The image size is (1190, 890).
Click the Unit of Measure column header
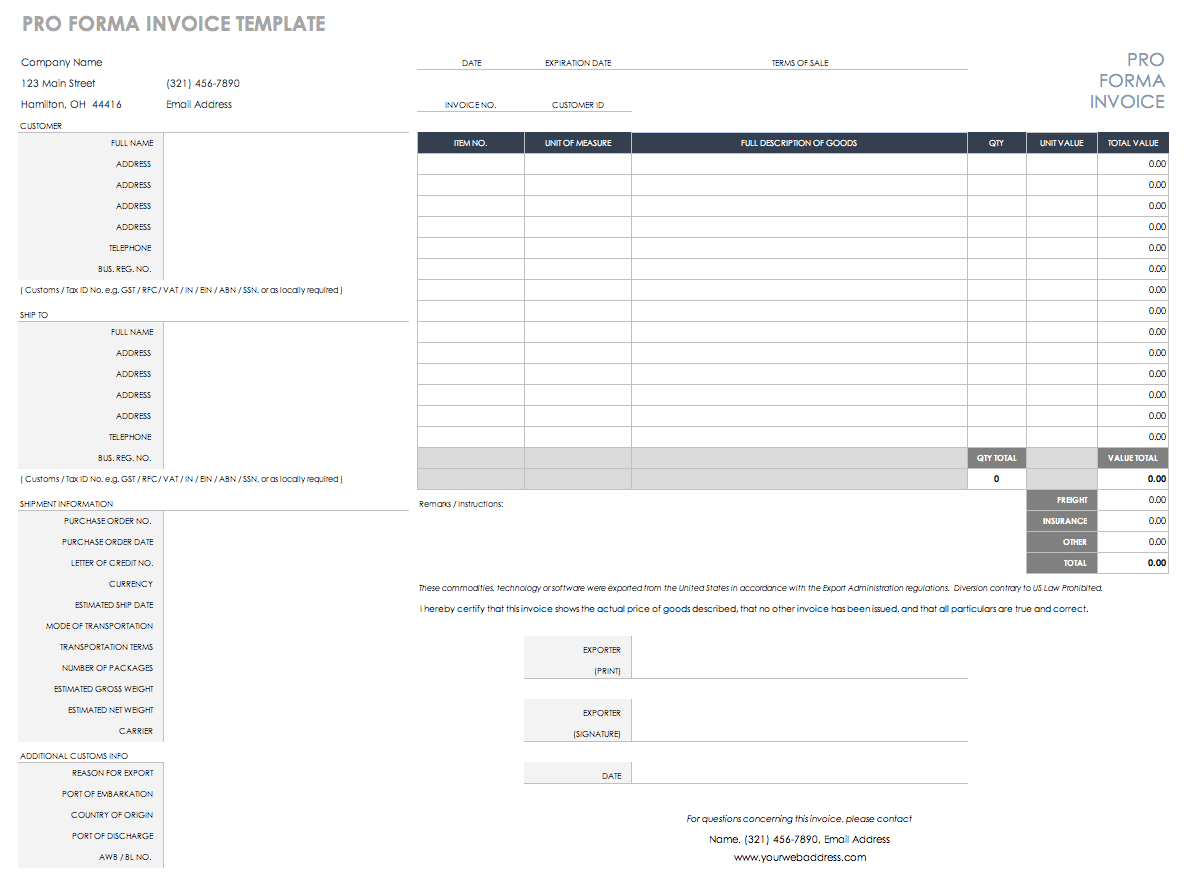coord(577,143)
